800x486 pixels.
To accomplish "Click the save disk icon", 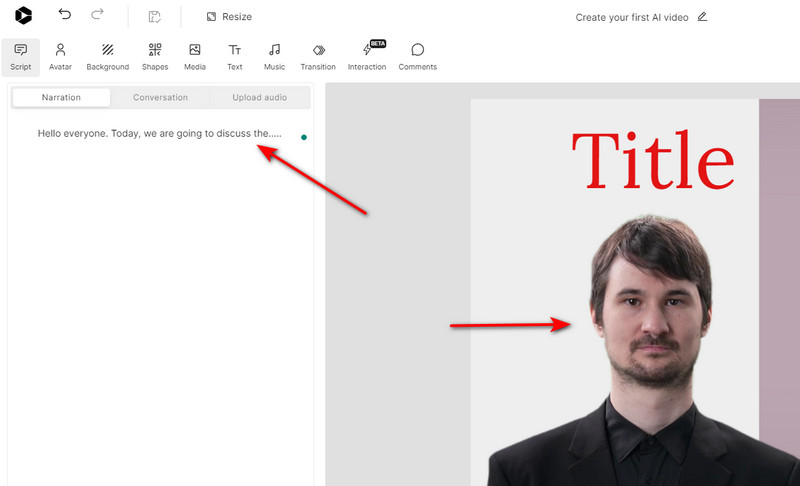I will [x=155, y=17].
